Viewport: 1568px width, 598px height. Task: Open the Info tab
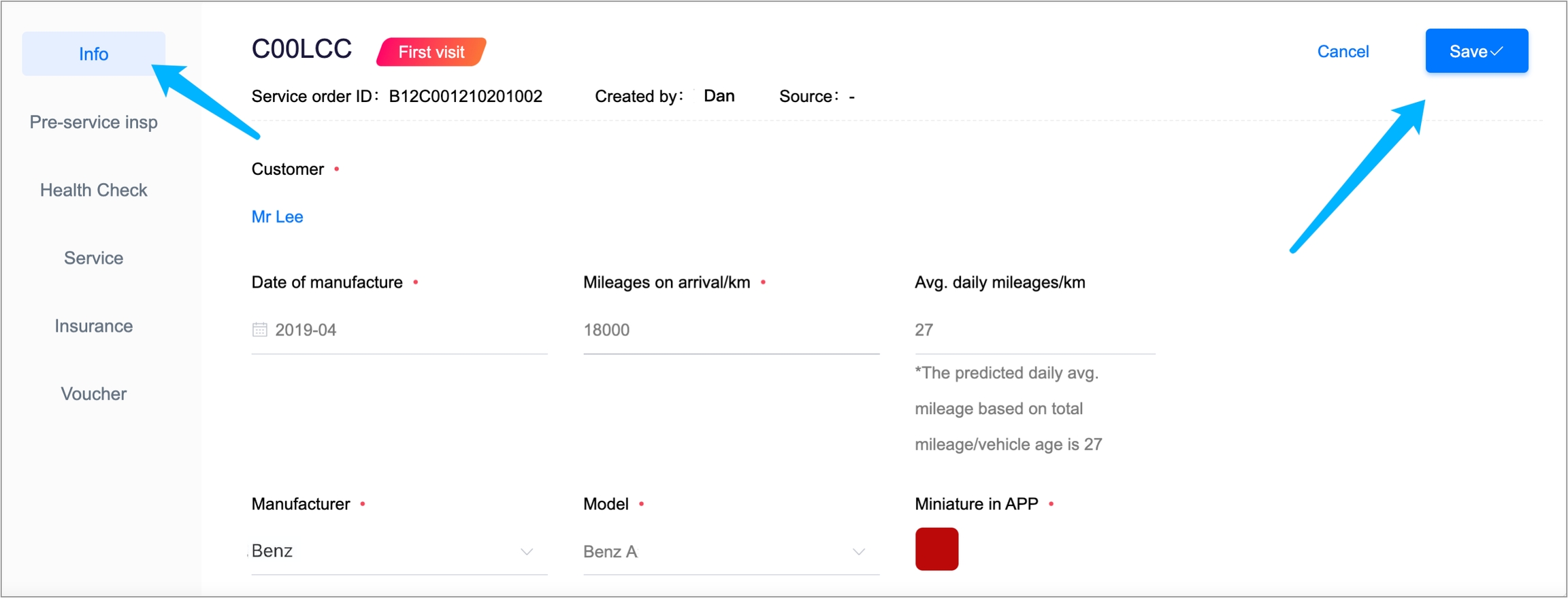coord(93,54)
